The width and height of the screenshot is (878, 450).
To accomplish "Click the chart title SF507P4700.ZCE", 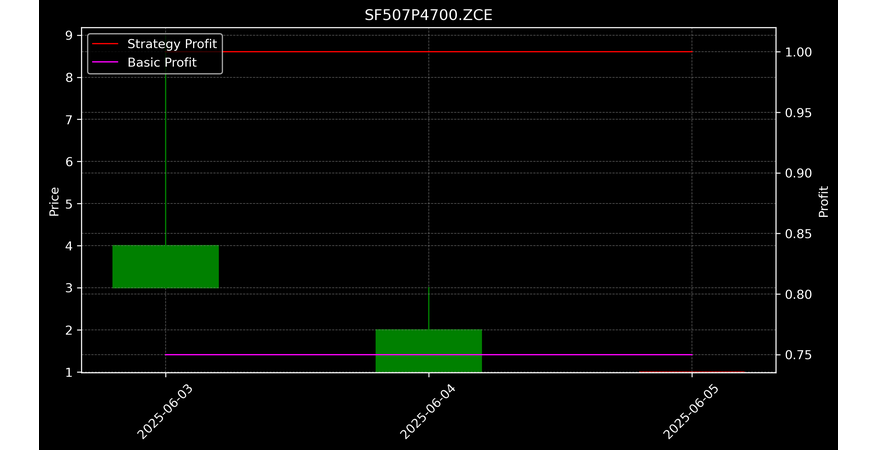I will click(428, 15).
